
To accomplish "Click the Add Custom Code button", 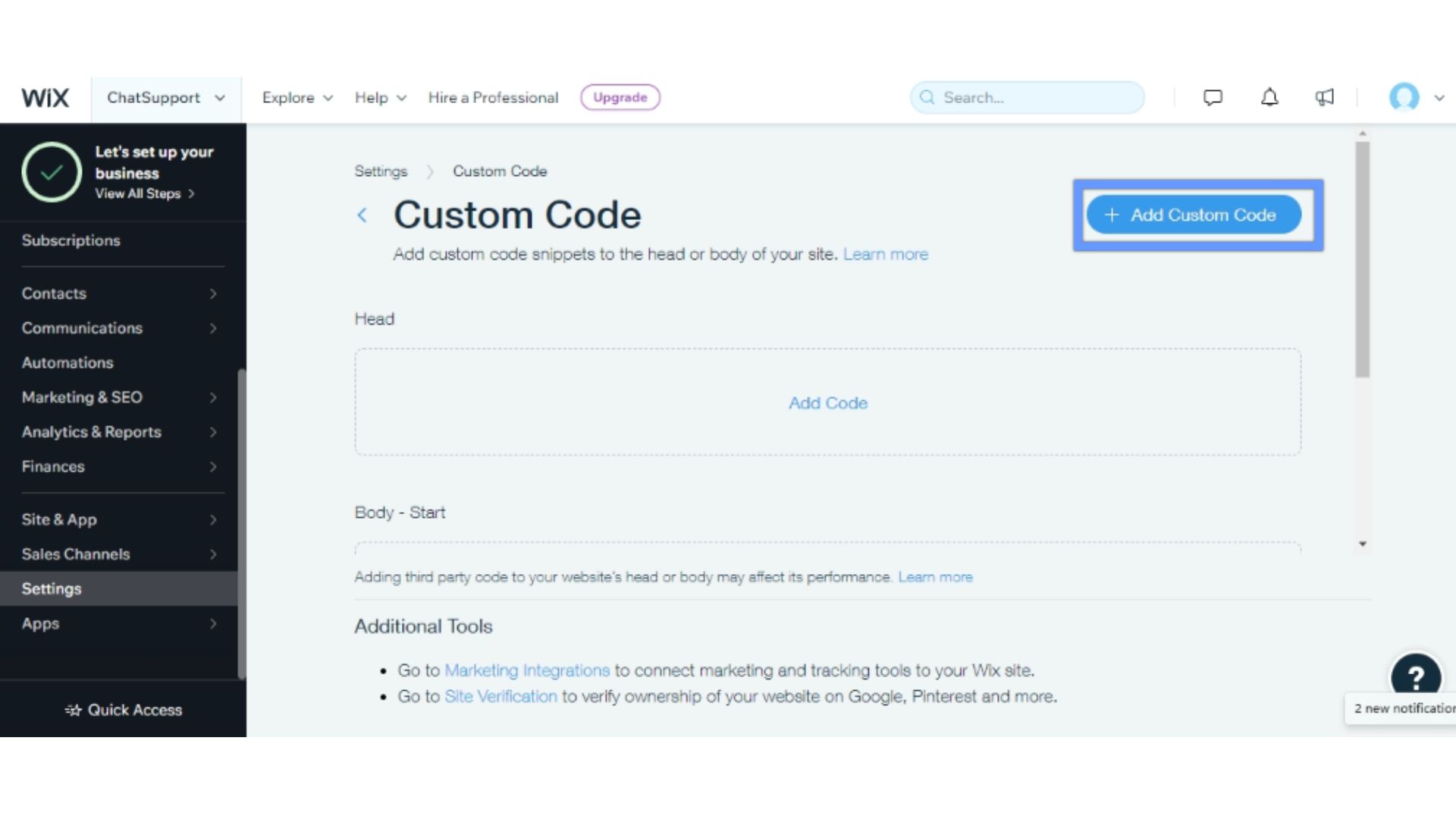I will pyautogui.click(x=1194, y=215).
